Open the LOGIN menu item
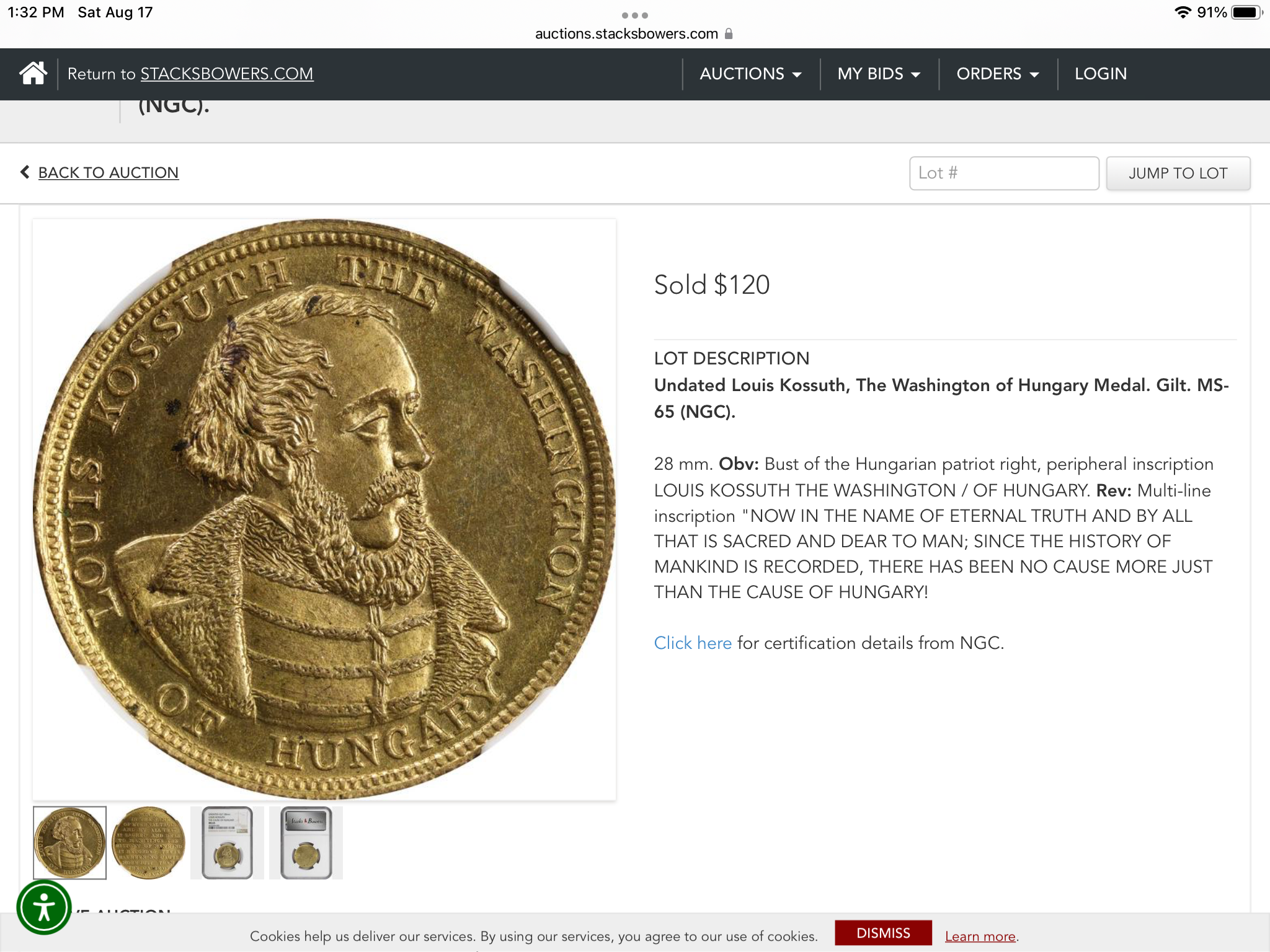Image resolution: width=1270 pixels, height=952 pixels. (1101, 74)
